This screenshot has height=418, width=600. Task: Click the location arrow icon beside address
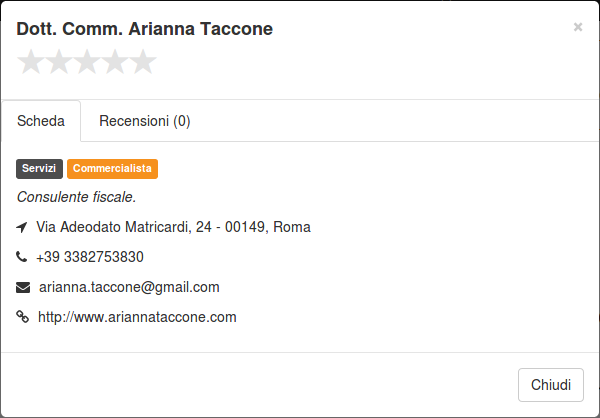coord(22,227)
